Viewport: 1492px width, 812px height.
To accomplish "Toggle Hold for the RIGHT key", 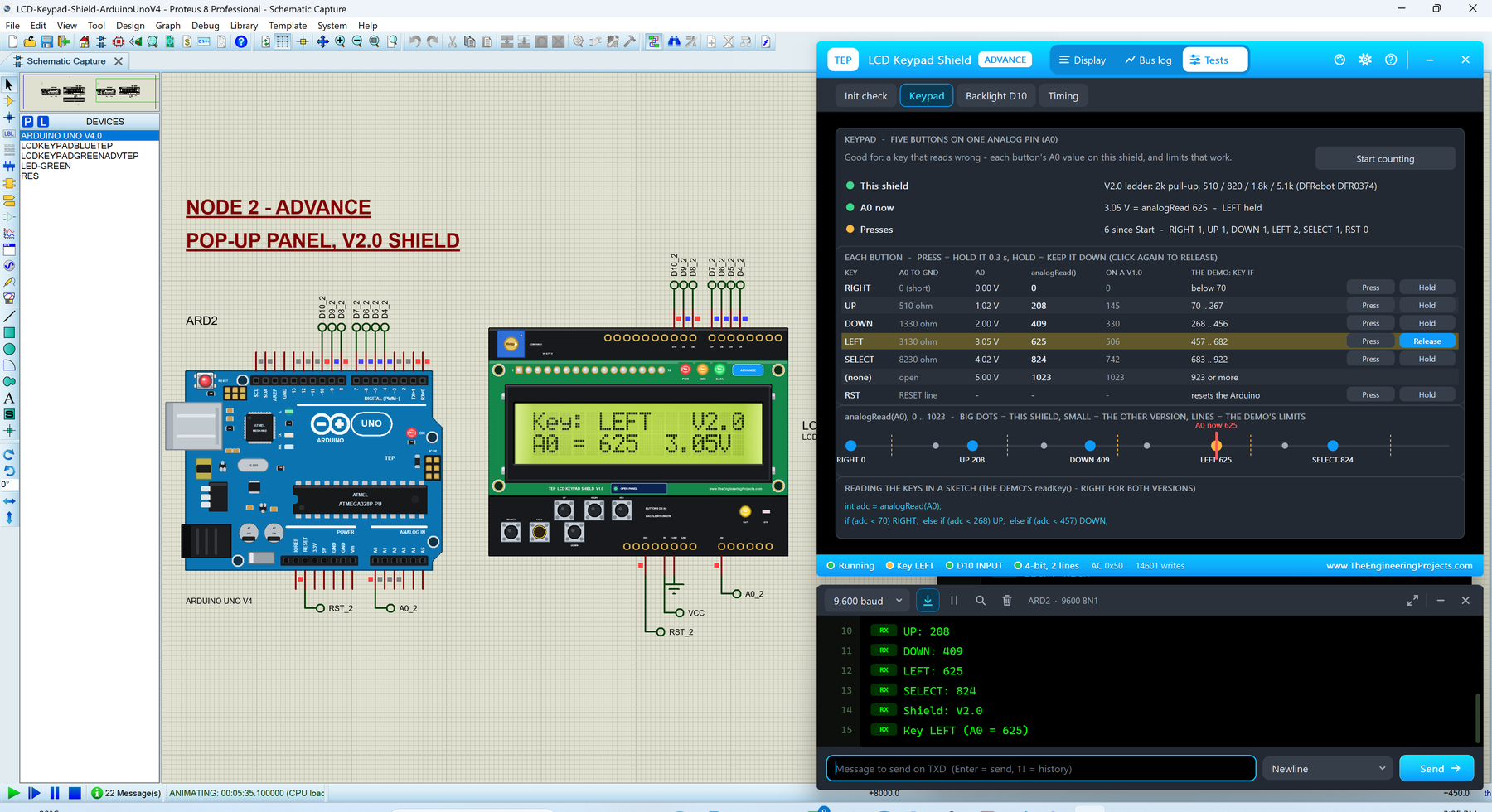I will [1427, 288].
